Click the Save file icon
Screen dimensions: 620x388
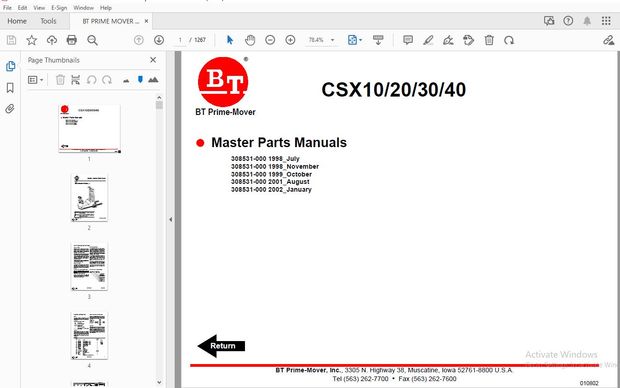[11, 40]
